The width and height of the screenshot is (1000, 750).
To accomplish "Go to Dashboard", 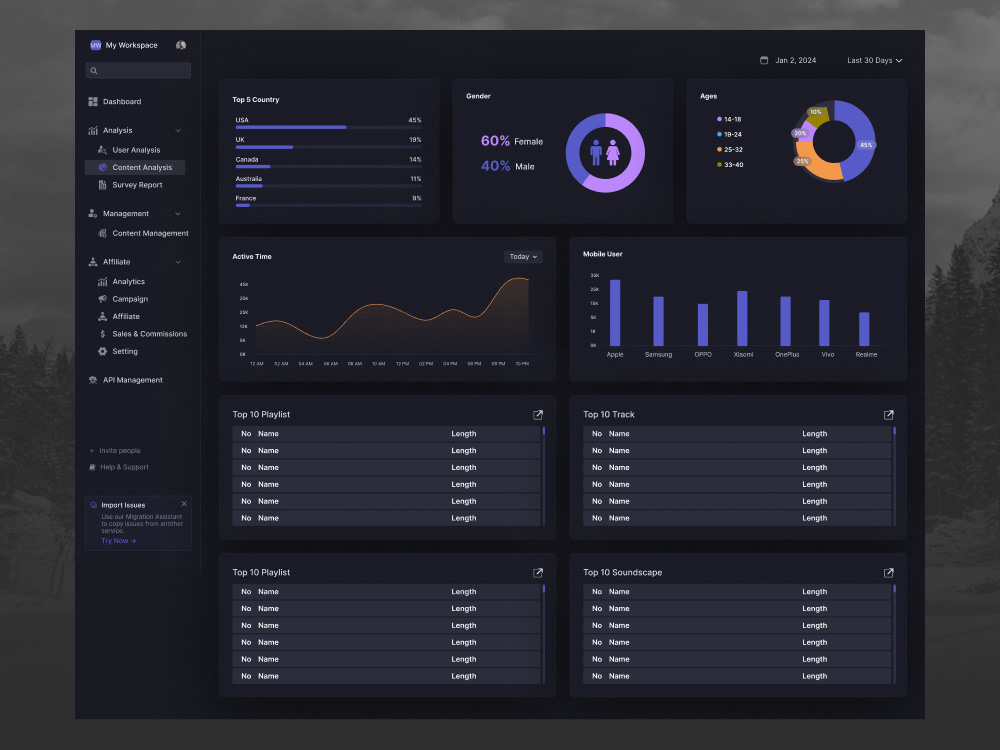I will click(122, 101).
